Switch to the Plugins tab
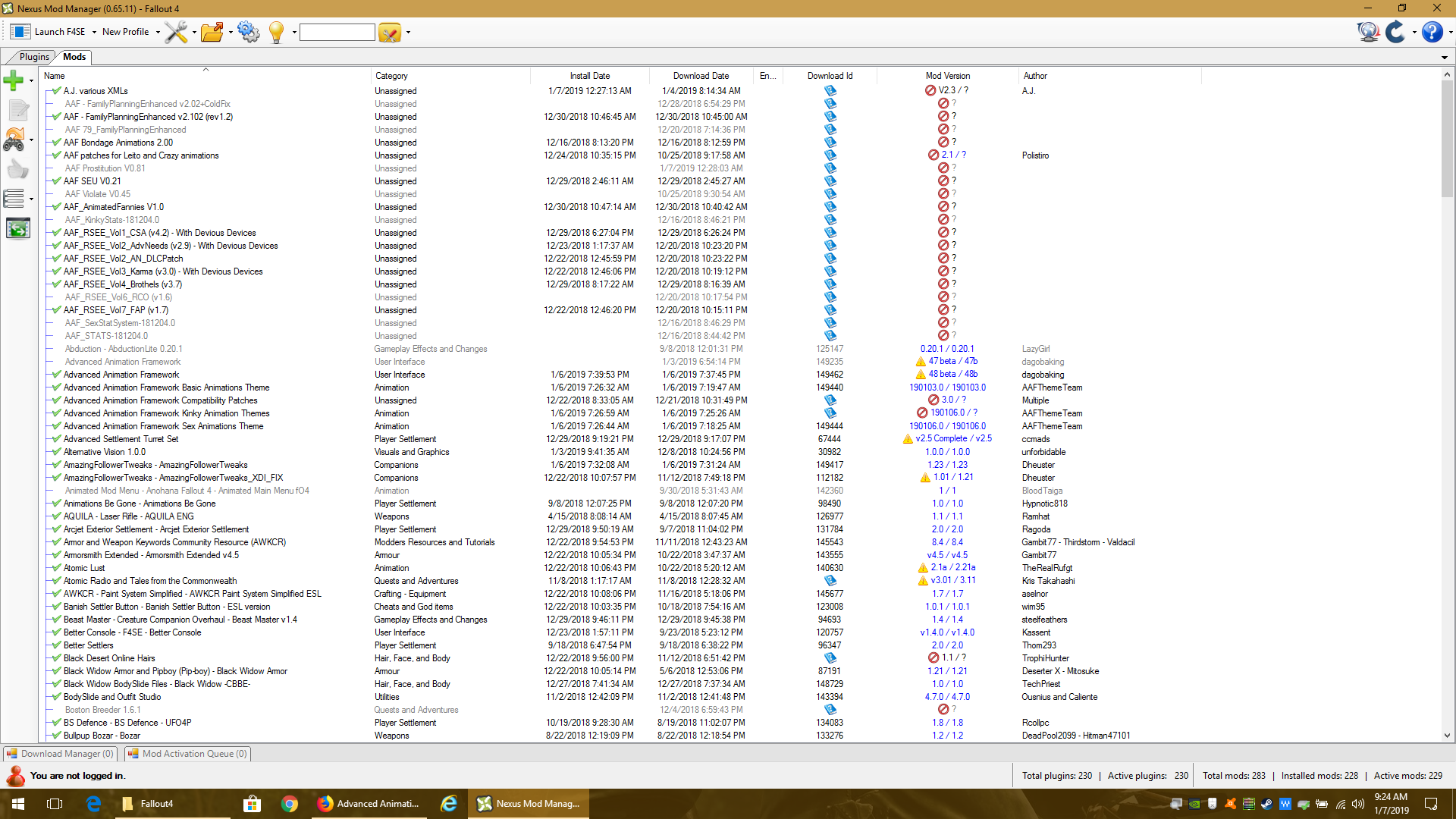Viewport: 1456px width, 819px height. point(33,57)
